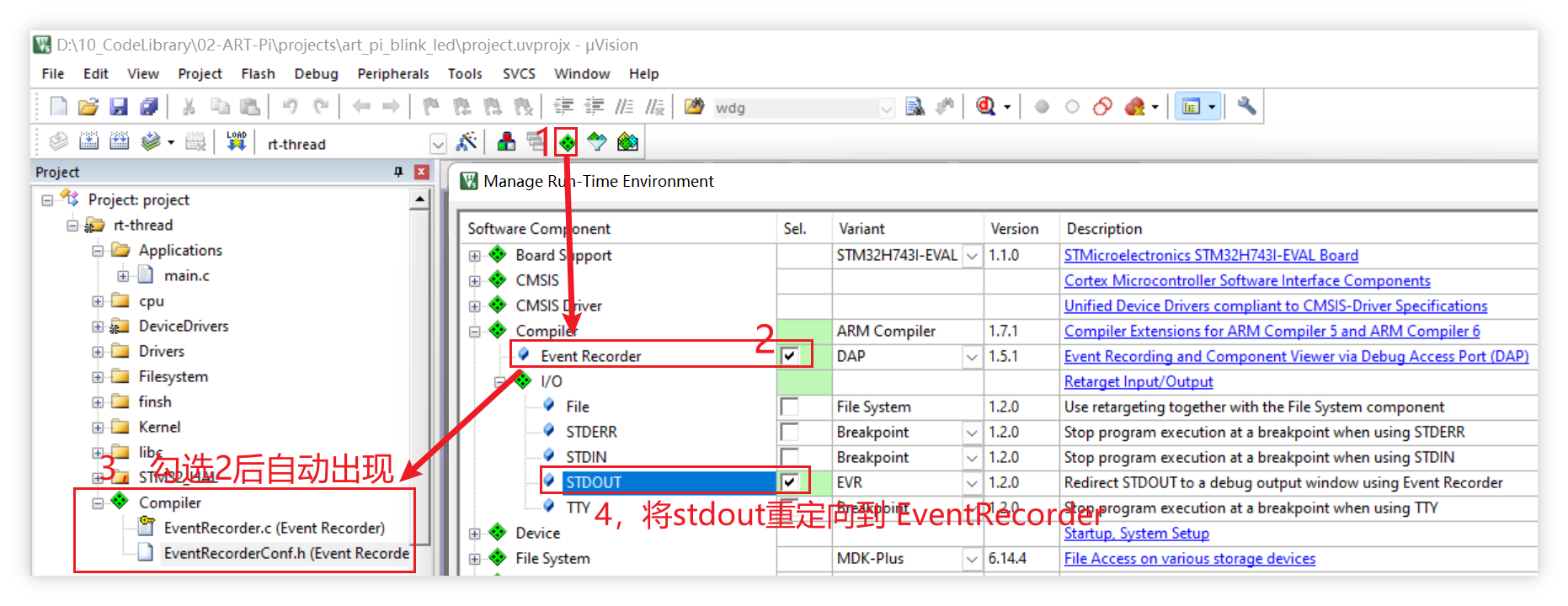Image resolution: width=1568 pixels, height=606 pixels.
Task: Open Options for Target wand icon
Action: point(466,141)
